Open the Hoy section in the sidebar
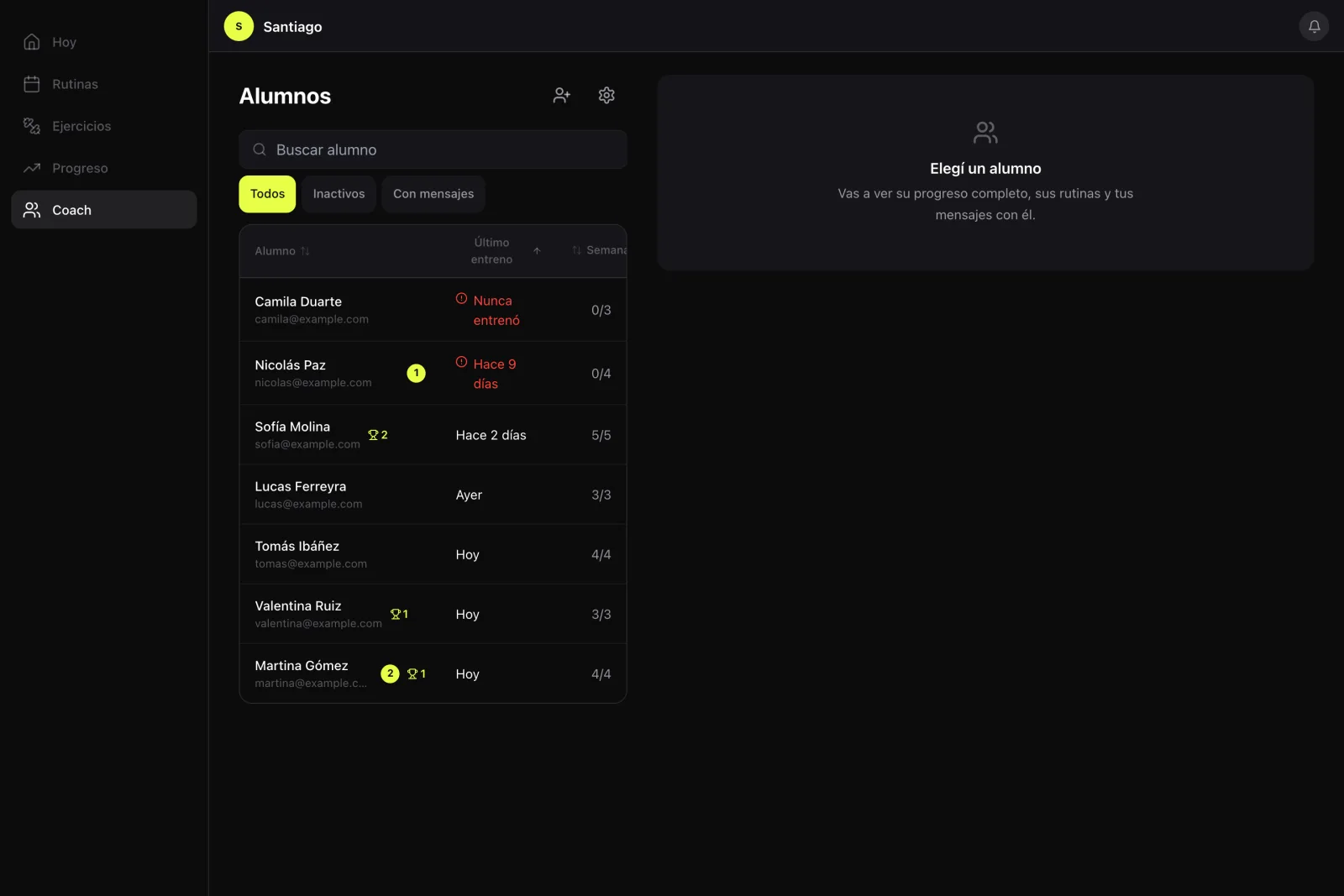 (x=104, y=42)
